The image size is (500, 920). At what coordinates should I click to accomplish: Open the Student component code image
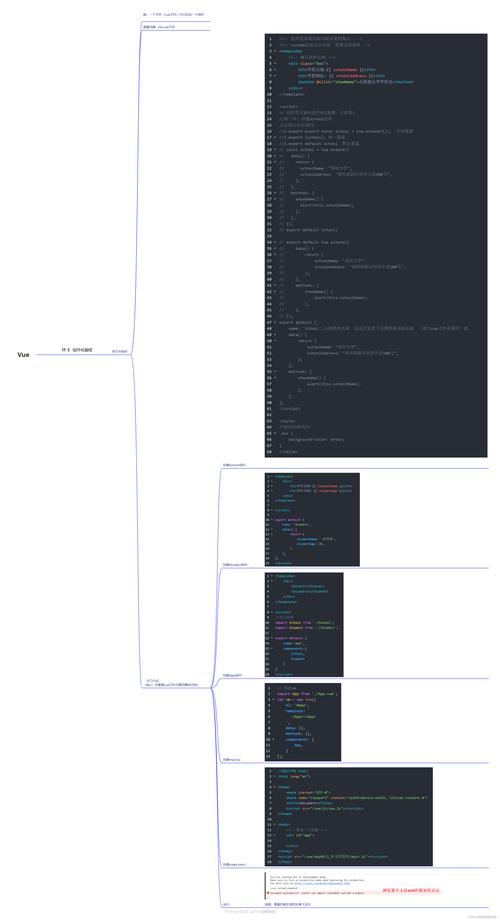click(312, 519)
